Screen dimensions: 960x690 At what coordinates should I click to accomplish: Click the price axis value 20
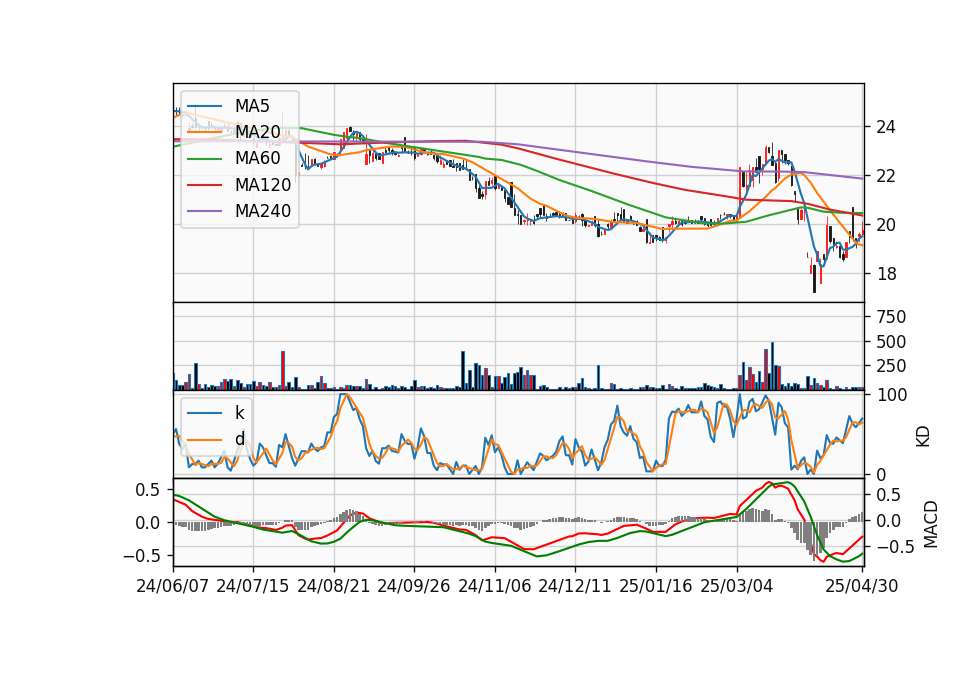[886, 225]
